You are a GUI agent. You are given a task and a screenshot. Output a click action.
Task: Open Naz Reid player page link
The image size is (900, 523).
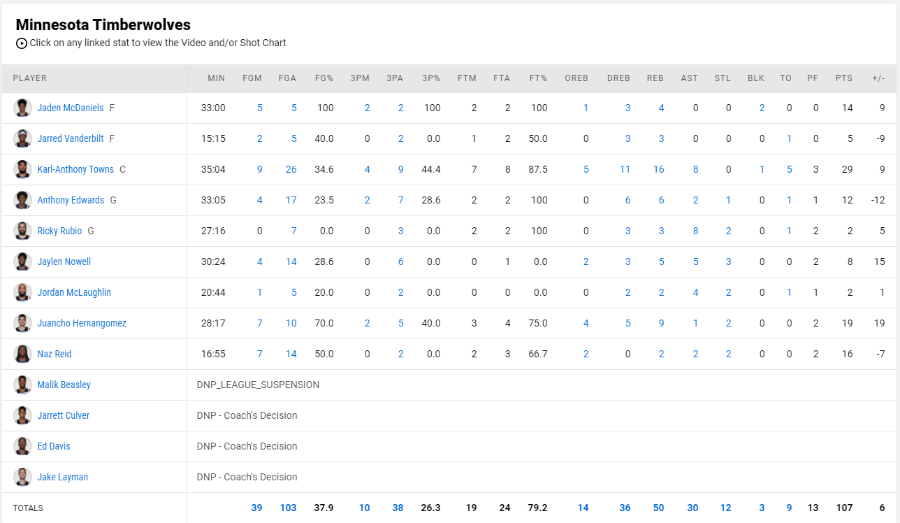point(55,354)
